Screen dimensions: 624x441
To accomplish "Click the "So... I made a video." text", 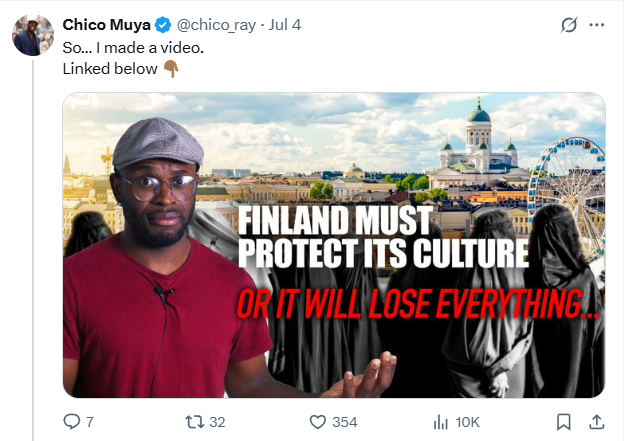I will point(134,47).
